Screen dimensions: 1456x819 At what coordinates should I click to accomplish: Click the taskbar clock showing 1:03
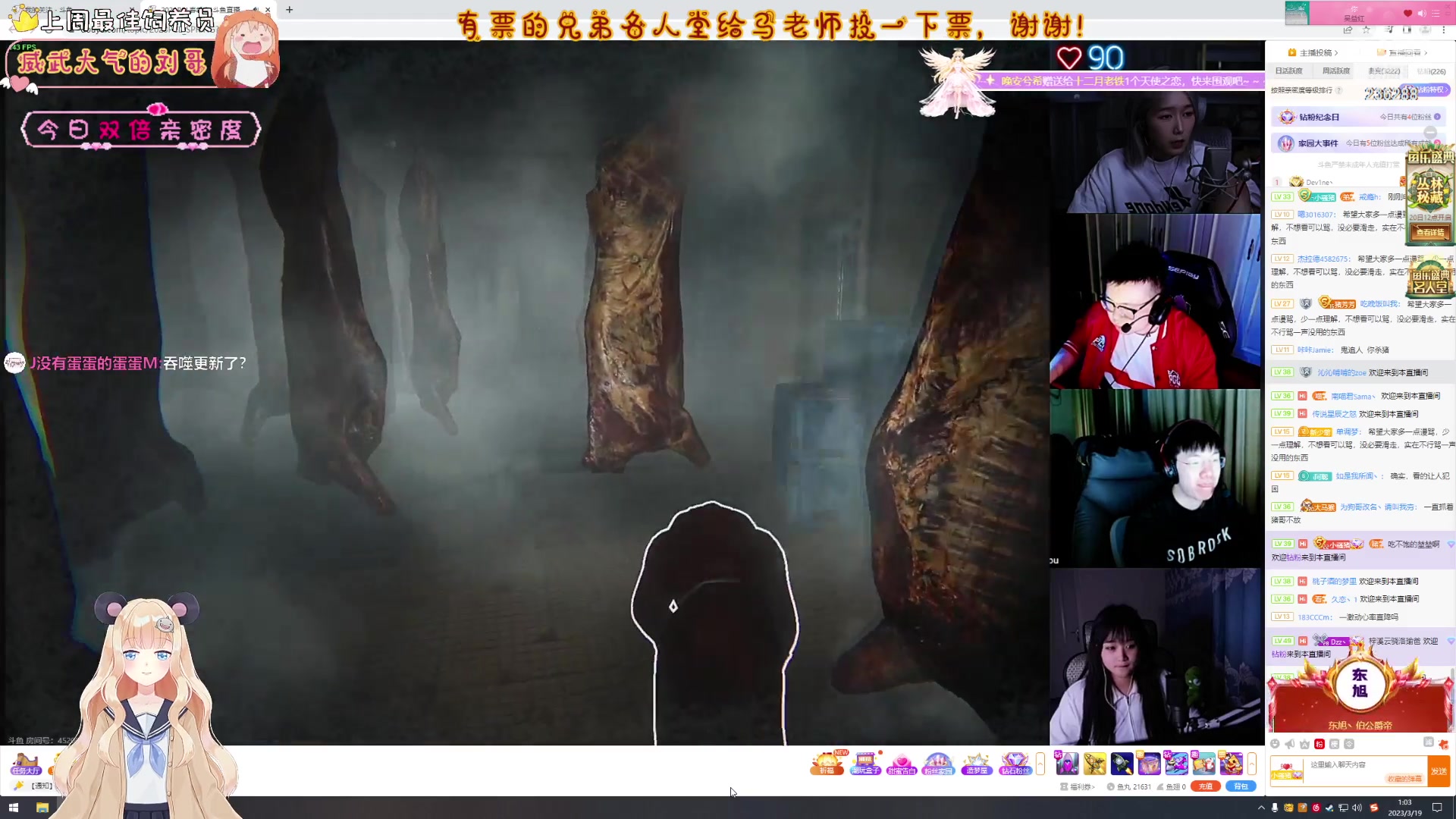[1404, 808]
